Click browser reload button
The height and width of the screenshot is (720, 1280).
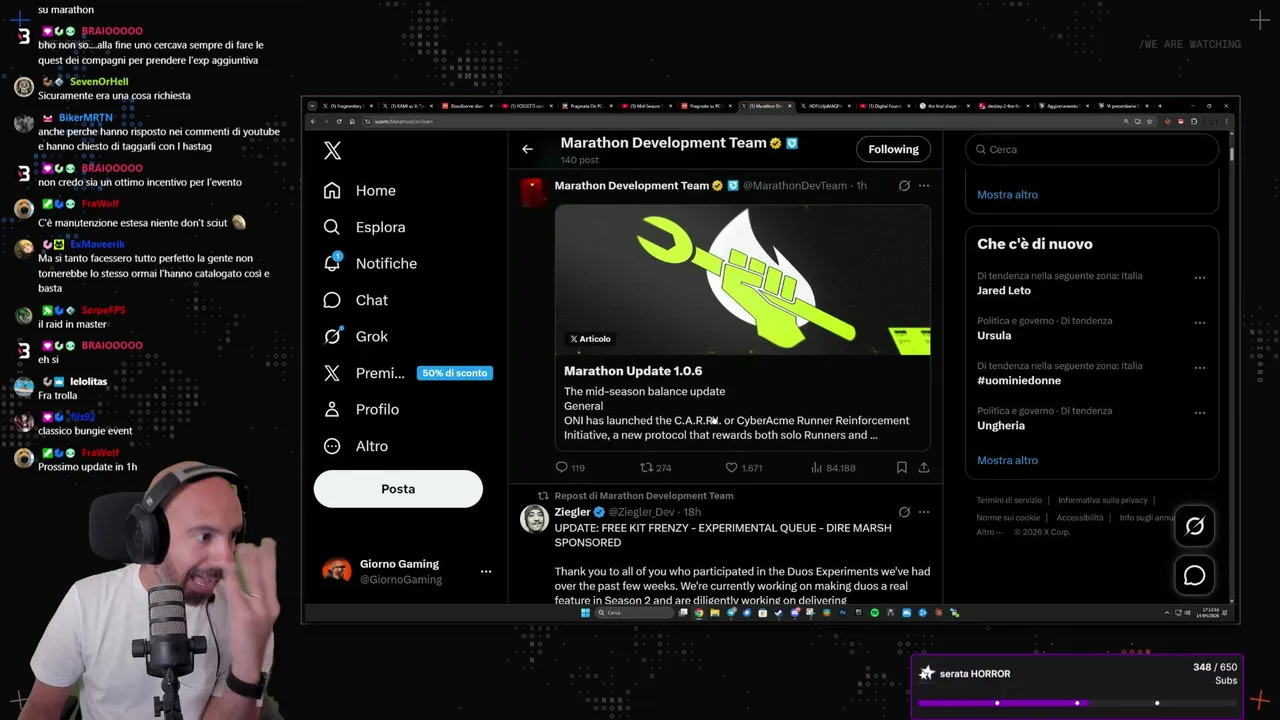[x=339, y=121]
